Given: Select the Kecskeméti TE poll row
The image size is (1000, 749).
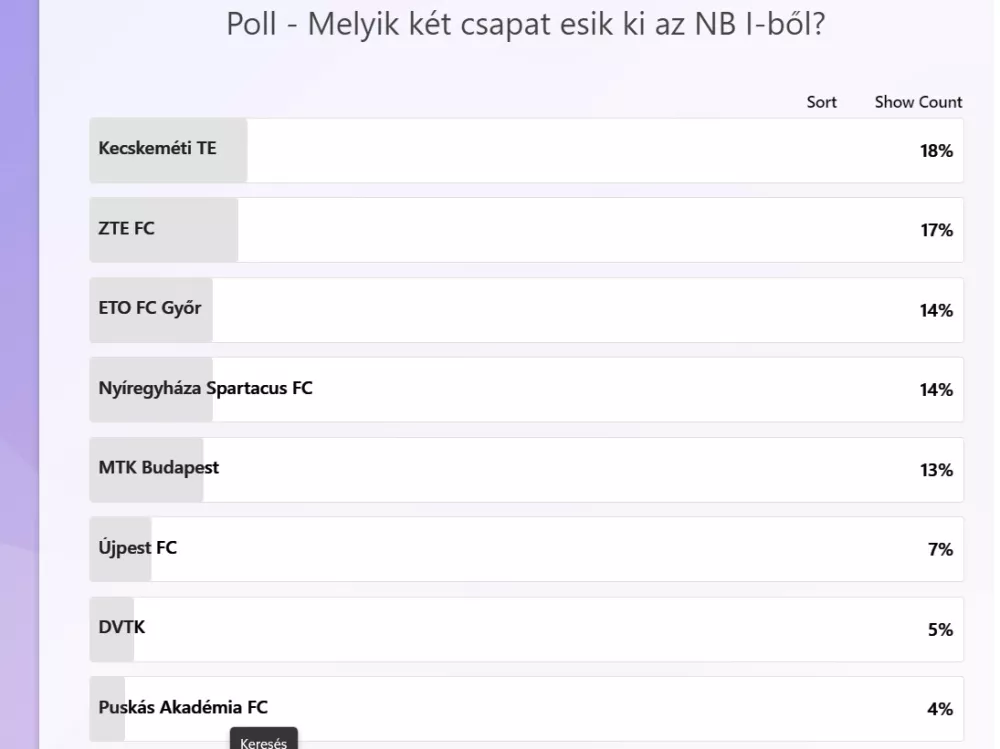Looking at the screenshot, I should [x=526, y=151].
